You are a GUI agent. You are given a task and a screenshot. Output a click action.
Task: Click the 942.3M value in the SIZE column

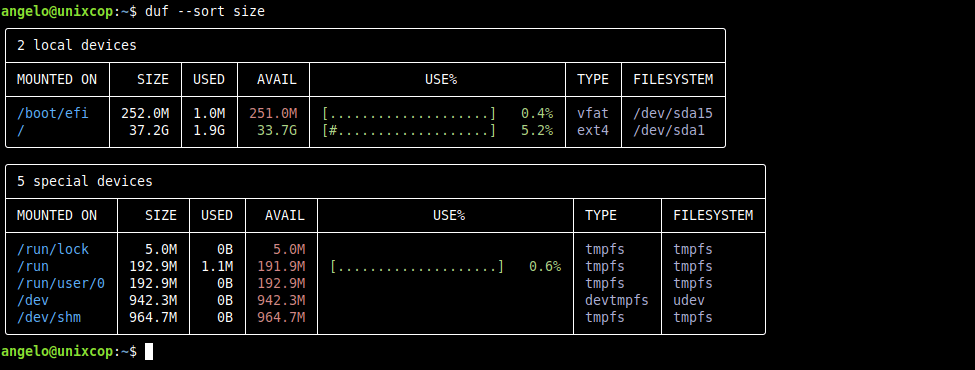tap(153, 300)
